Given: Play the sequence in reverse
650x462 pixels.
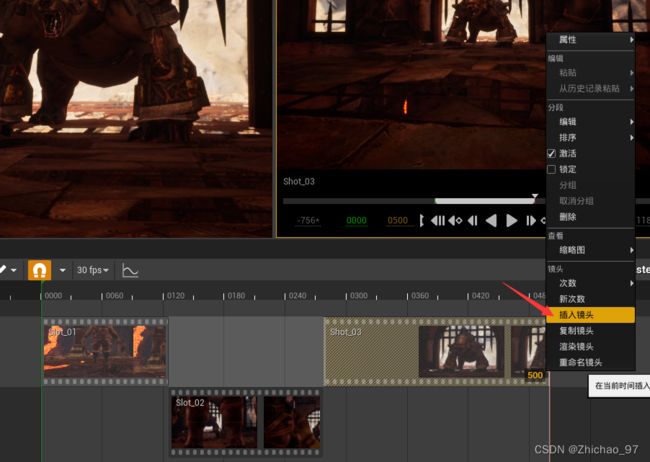Looking at the screenshot, I should (x=491, y=221).
